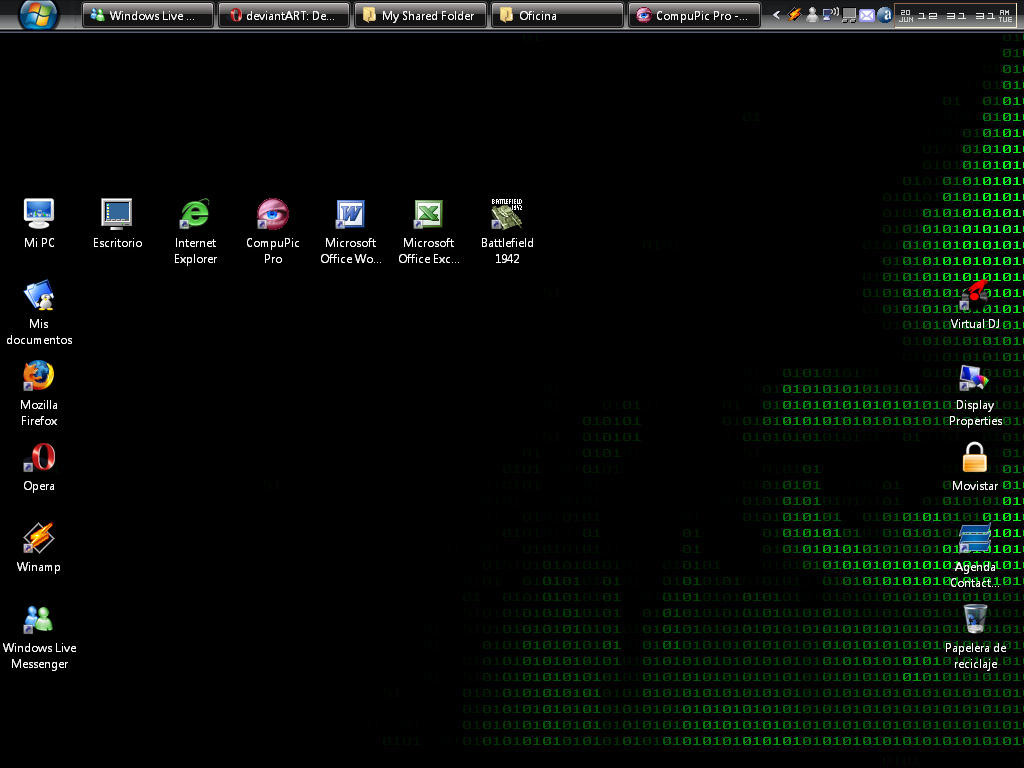This screenshot has width=1024, height=768.
Task: Open the Windows Start orb
Action: [x=37, y=14]
